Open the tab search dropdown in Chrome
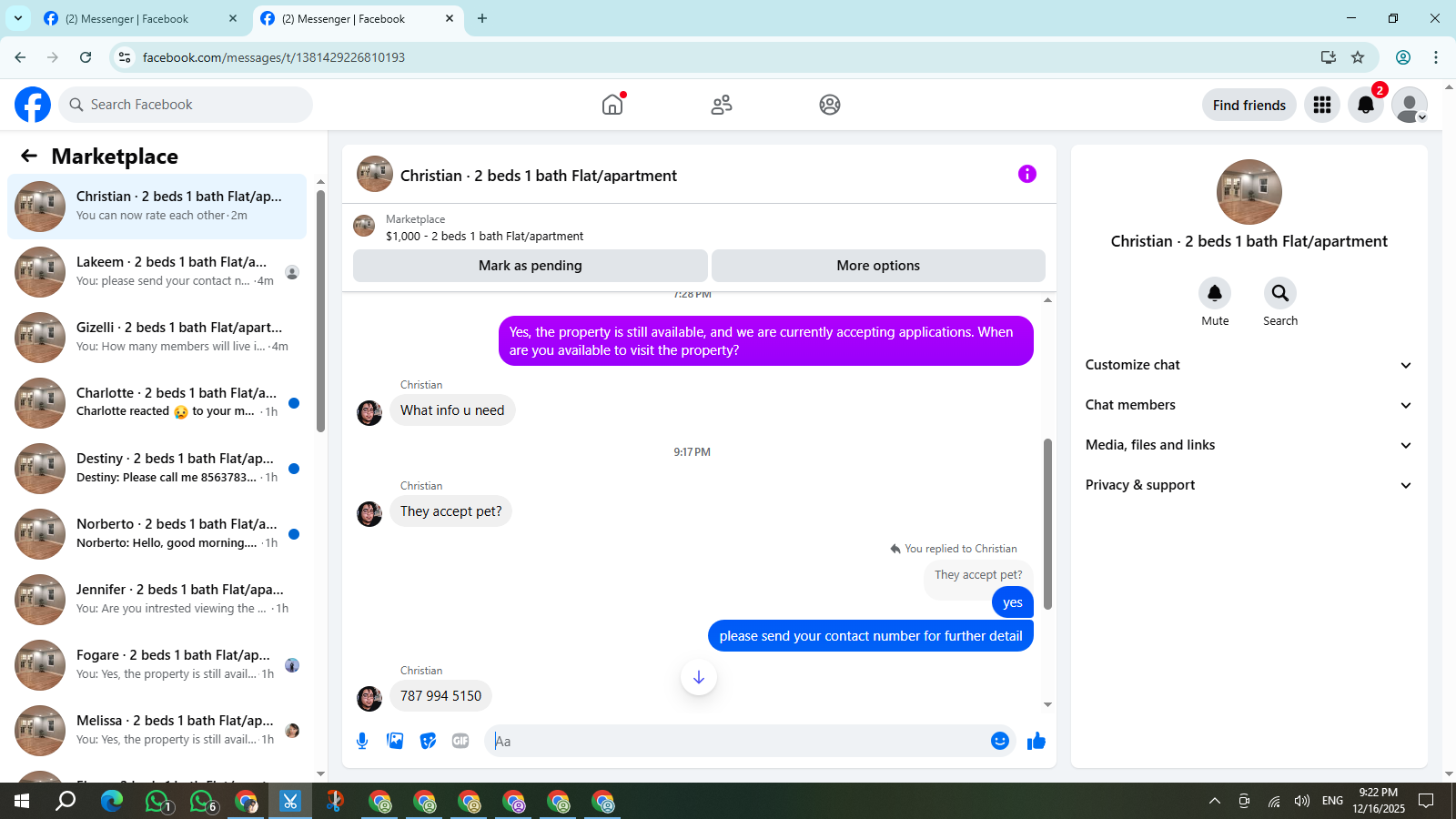This screenshot has width=1456, height=819. click(18, 18)
